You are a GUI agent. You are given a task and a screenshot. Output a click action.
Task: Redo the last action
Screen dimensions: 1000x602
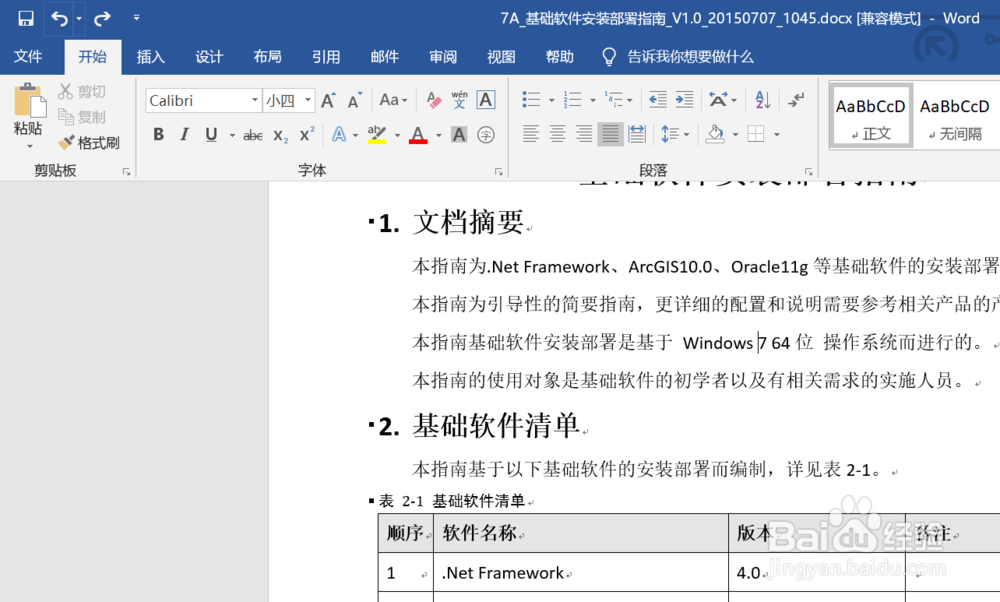(102, 18)
